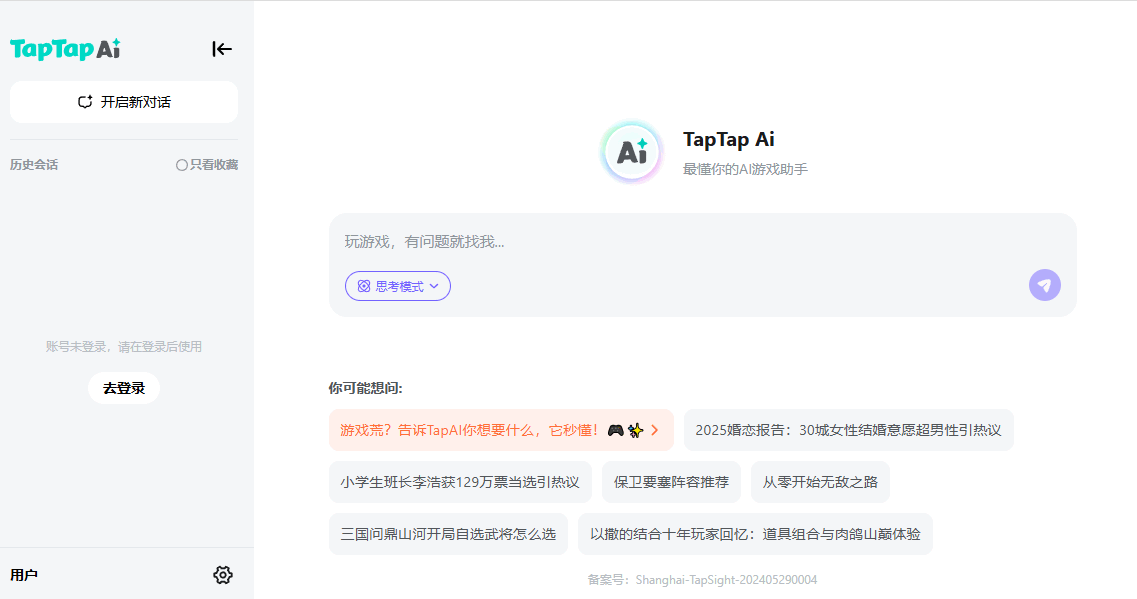
Task: Click the round TapTap Ai avatar icon
Action: pos(632,152)
